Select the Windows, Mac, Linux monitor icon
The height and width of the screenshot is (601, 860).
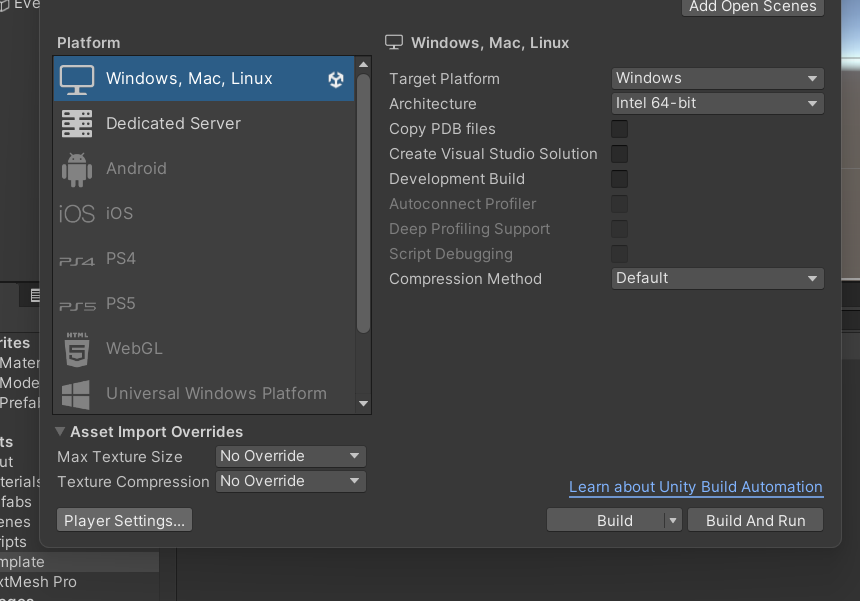[x=77, y=80]
